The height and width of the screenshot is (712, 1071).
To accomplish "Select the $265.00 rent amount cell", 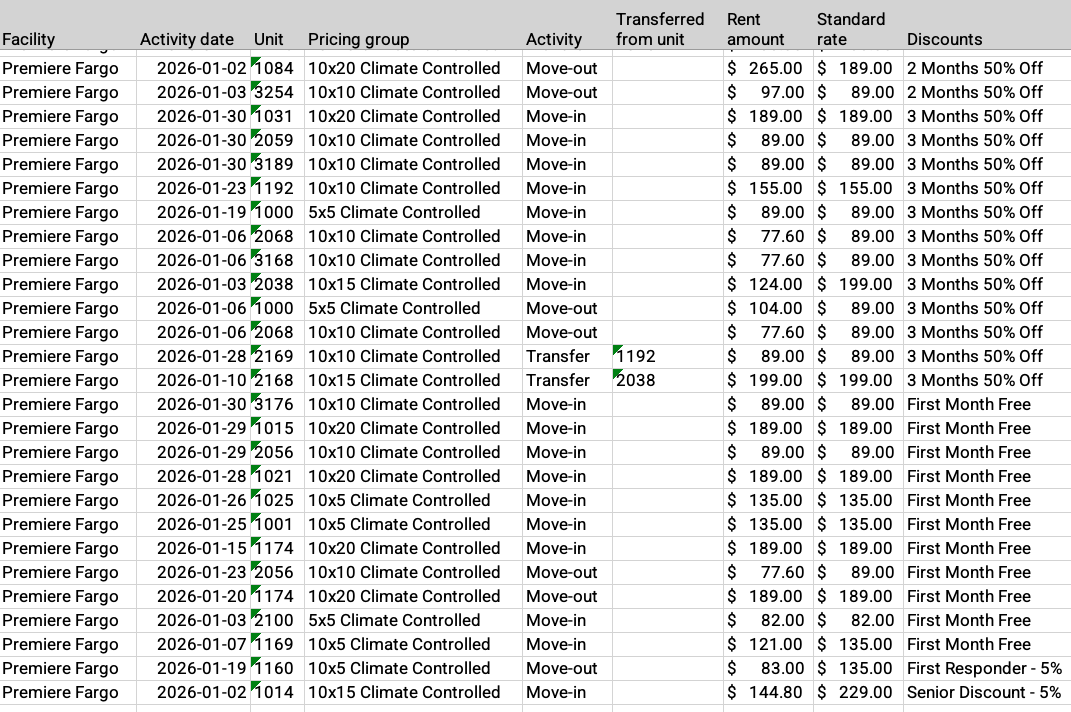I will pyautogui.click(x=767, y=68).
